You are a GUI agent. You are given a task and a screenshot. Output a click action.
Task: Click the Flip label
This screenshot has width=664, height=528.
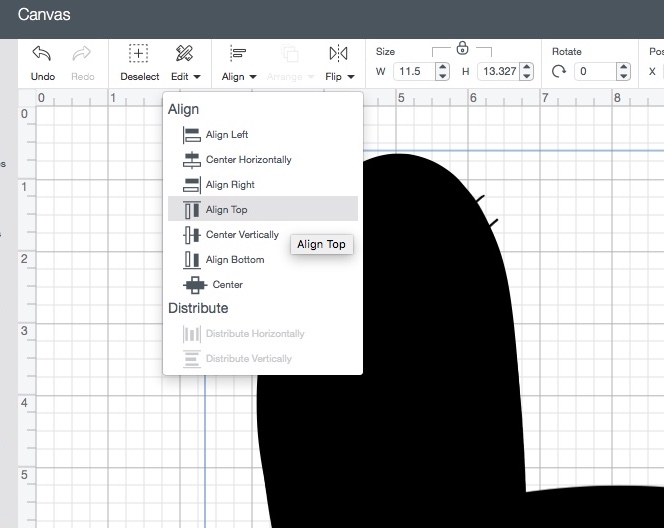pyautogui.click(x=333, y=77)
